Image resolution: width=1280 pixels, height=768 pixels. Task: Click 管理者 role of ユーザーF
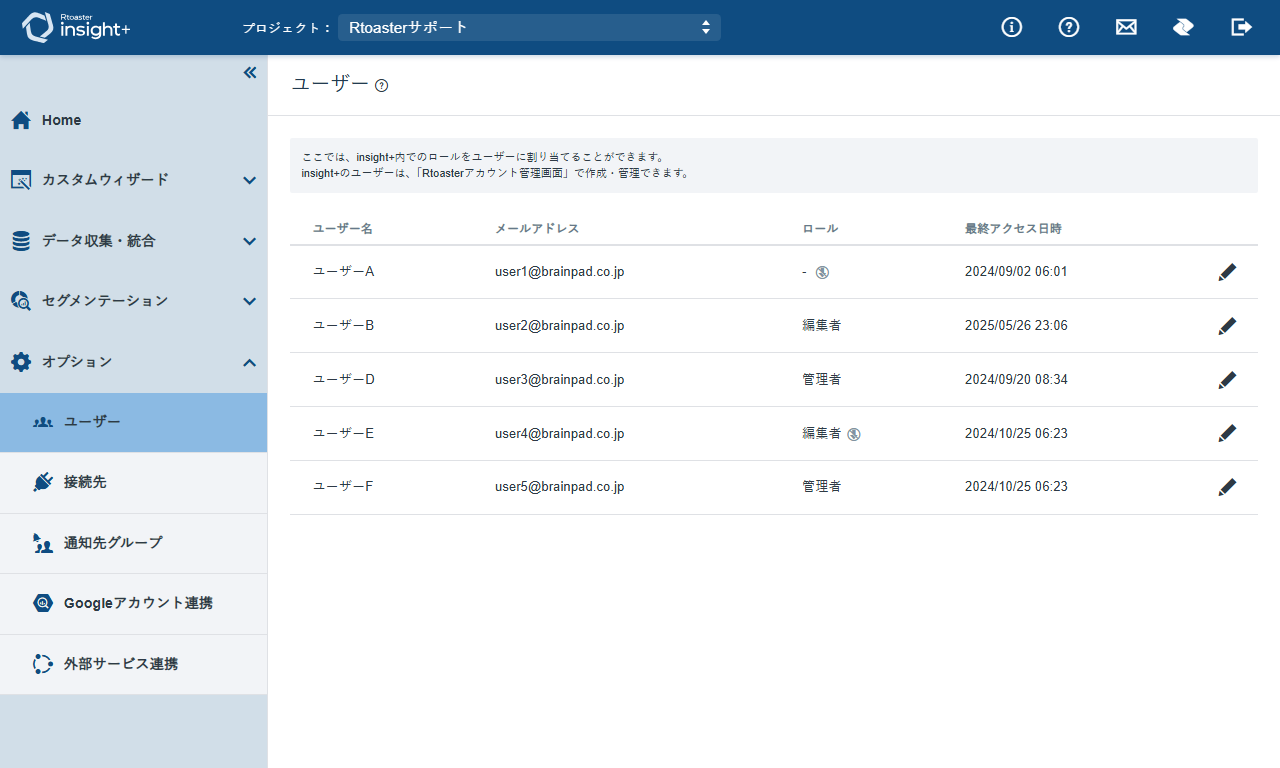tap(821, 486)
